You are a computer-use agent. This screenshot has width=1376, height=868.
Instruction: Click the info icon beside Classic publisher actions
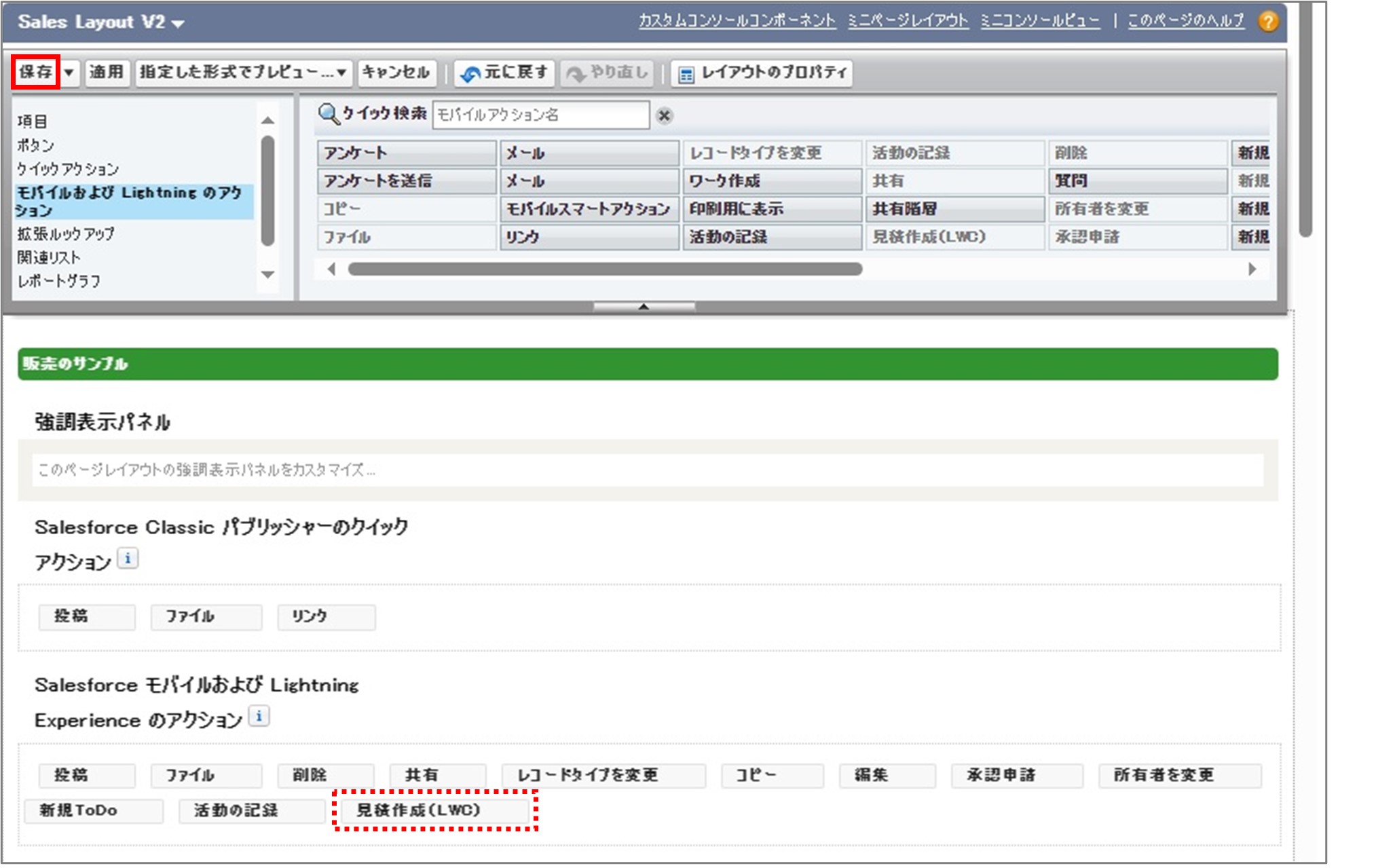pyautogui.click(x=128, y=559)
